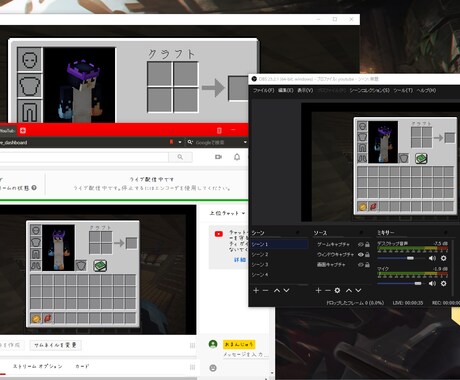Select シーン 4 in the scenes list

(279, 275)
